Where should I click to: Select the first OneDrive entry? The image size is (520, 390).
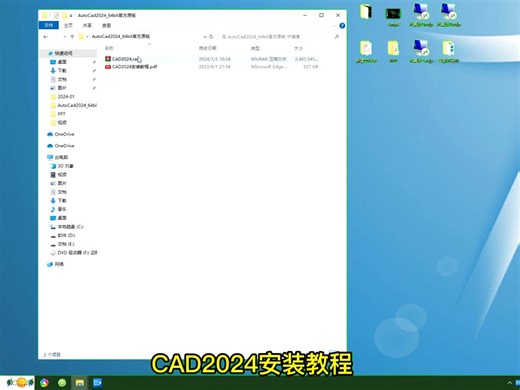tap(64, 134)
